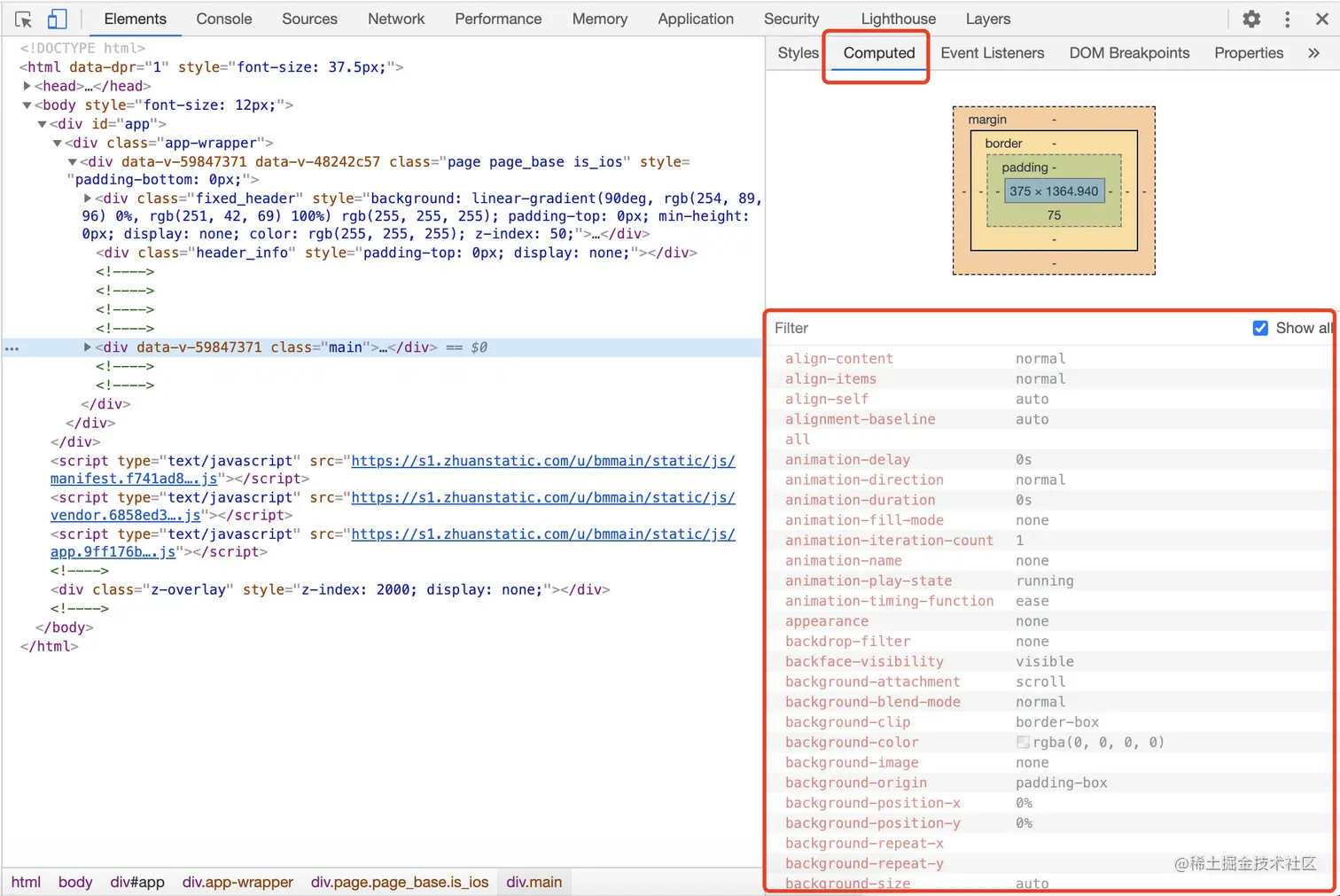Select the header_info div row

pos(397,253)
